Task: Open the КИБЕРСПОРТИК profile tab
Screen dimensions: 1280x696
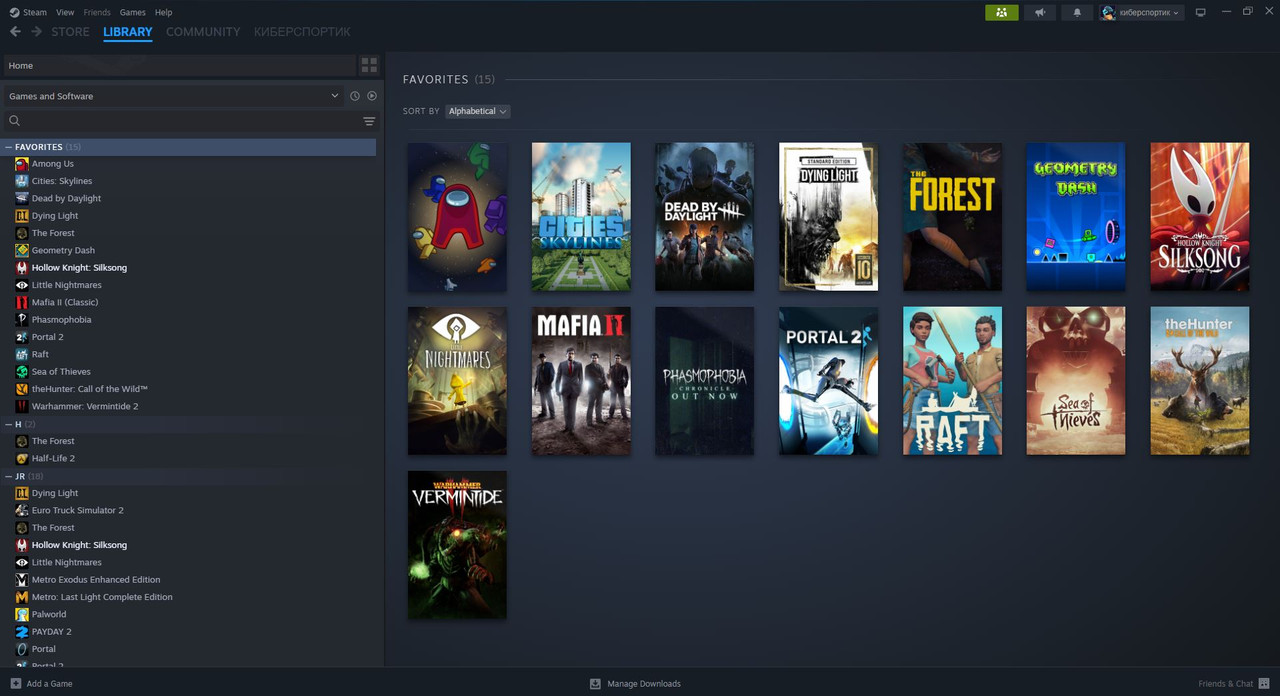Action: pyautogui.click(x=302, y=32)
